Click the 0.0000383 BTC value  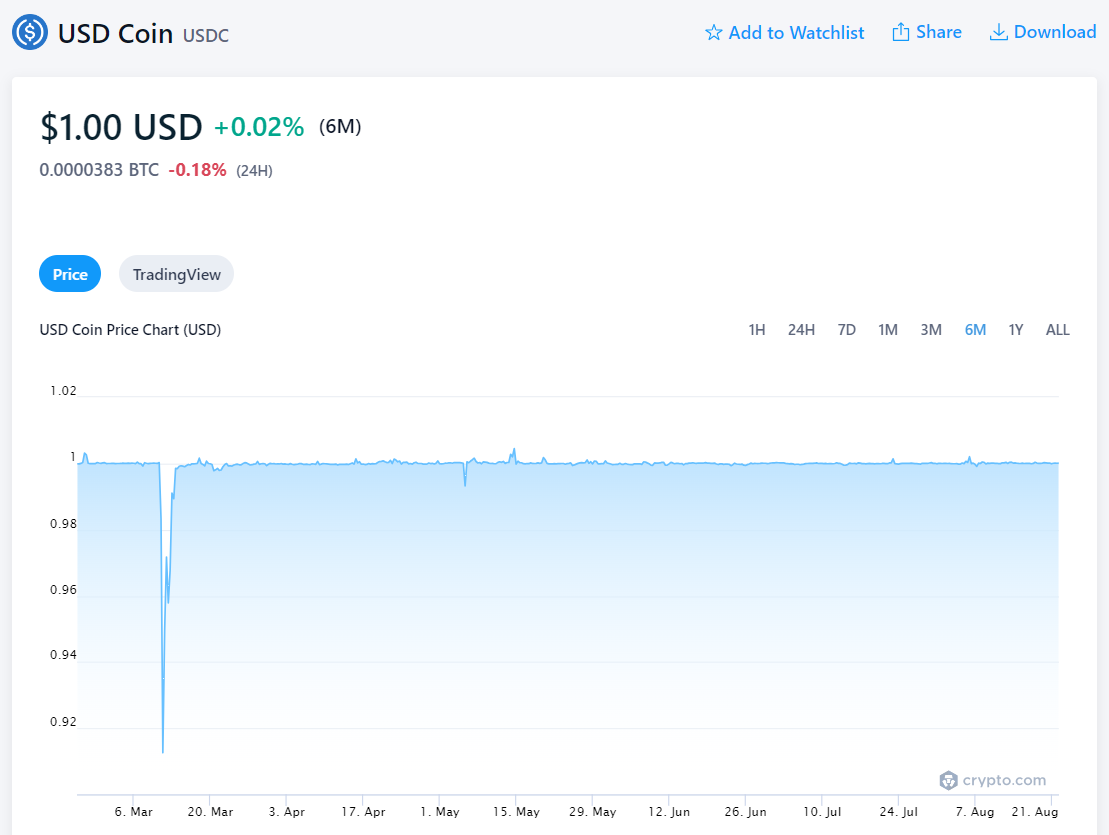[99, 170]
